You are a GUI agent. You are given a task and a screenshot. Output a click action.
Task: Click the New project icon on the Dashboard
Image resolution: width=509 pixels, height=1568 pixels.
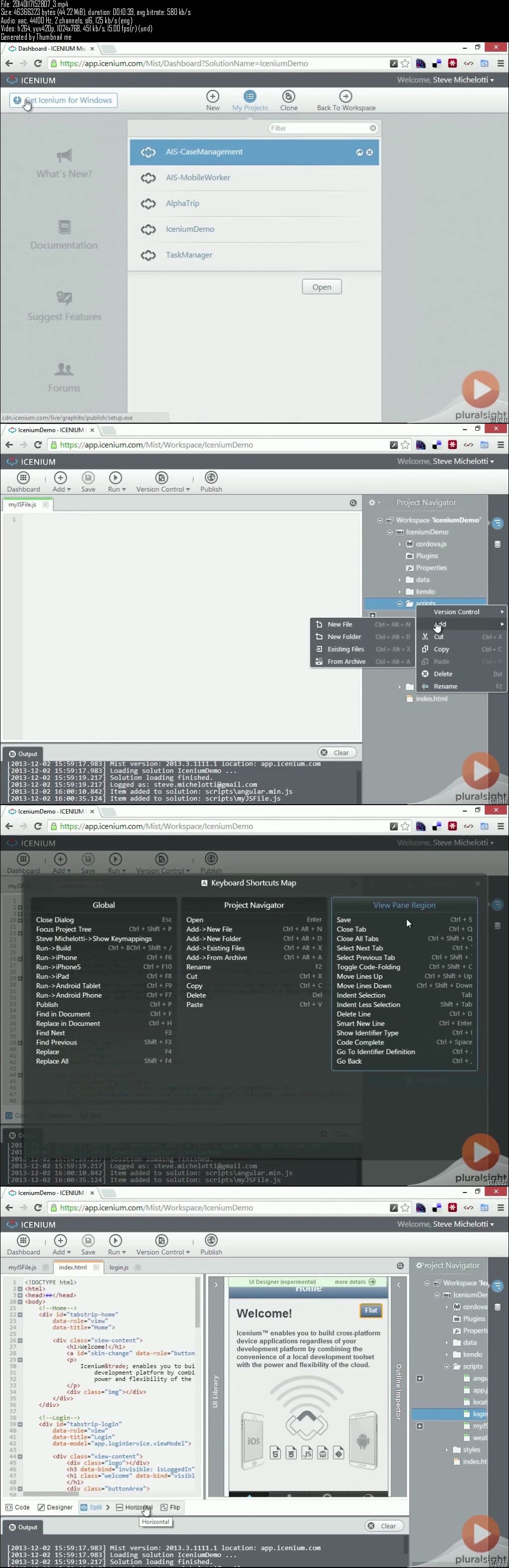click(x=213, y=96)
